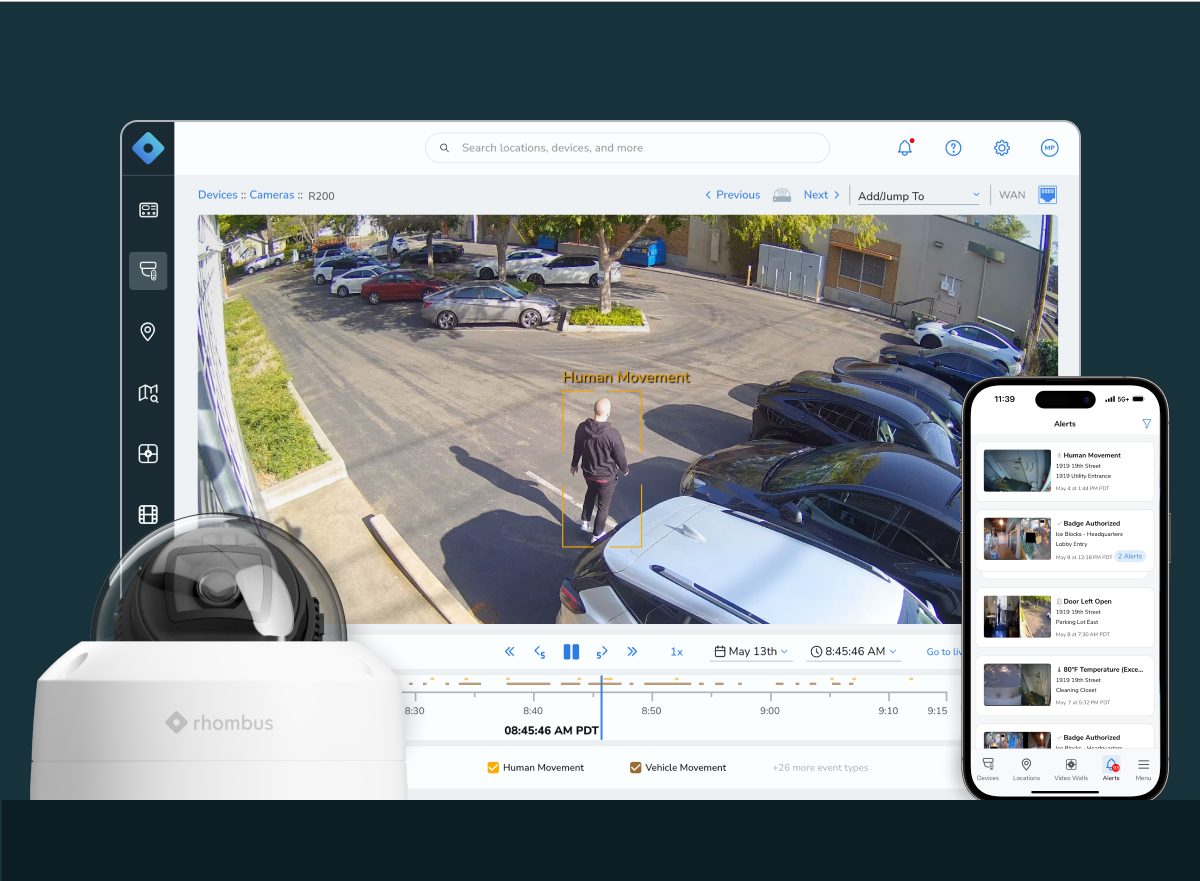Open the 8:45:46 AM time dropdown
Screen dimensions: 1200x881
[853, 651]
